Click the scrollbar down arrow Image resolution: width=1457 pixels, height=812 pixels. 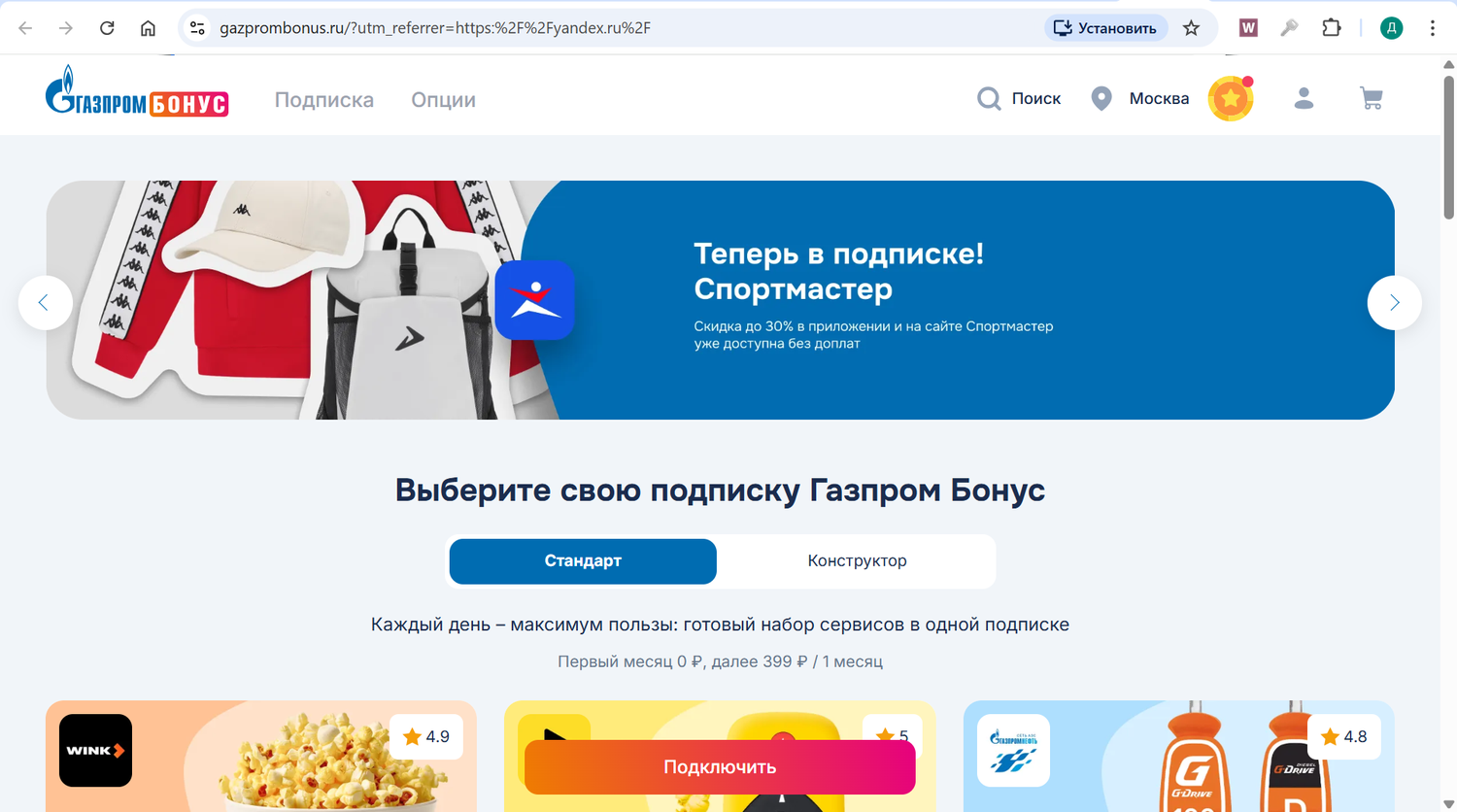1448,804
